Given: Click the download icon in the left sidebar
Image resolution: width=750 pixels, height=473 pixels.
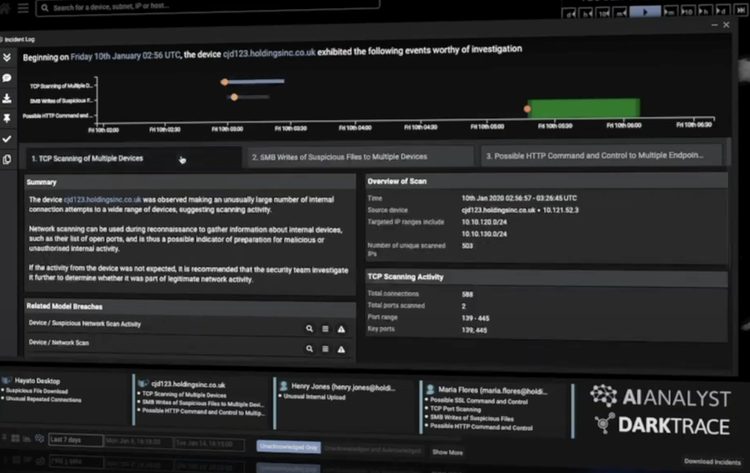Looking at the screenshot, I should [x=7, y=98].
